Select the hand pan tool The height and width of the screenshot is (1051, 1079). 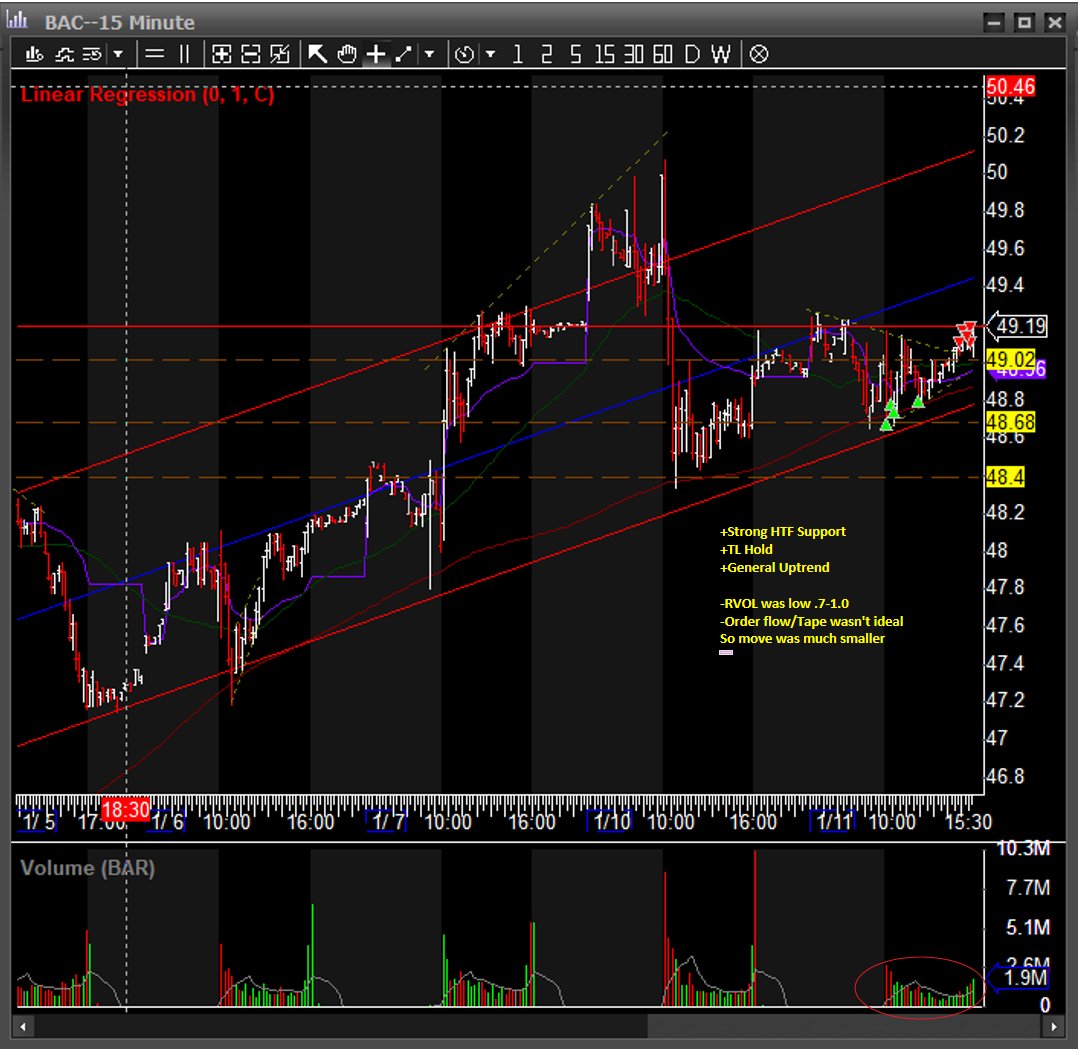coord(347,54)
